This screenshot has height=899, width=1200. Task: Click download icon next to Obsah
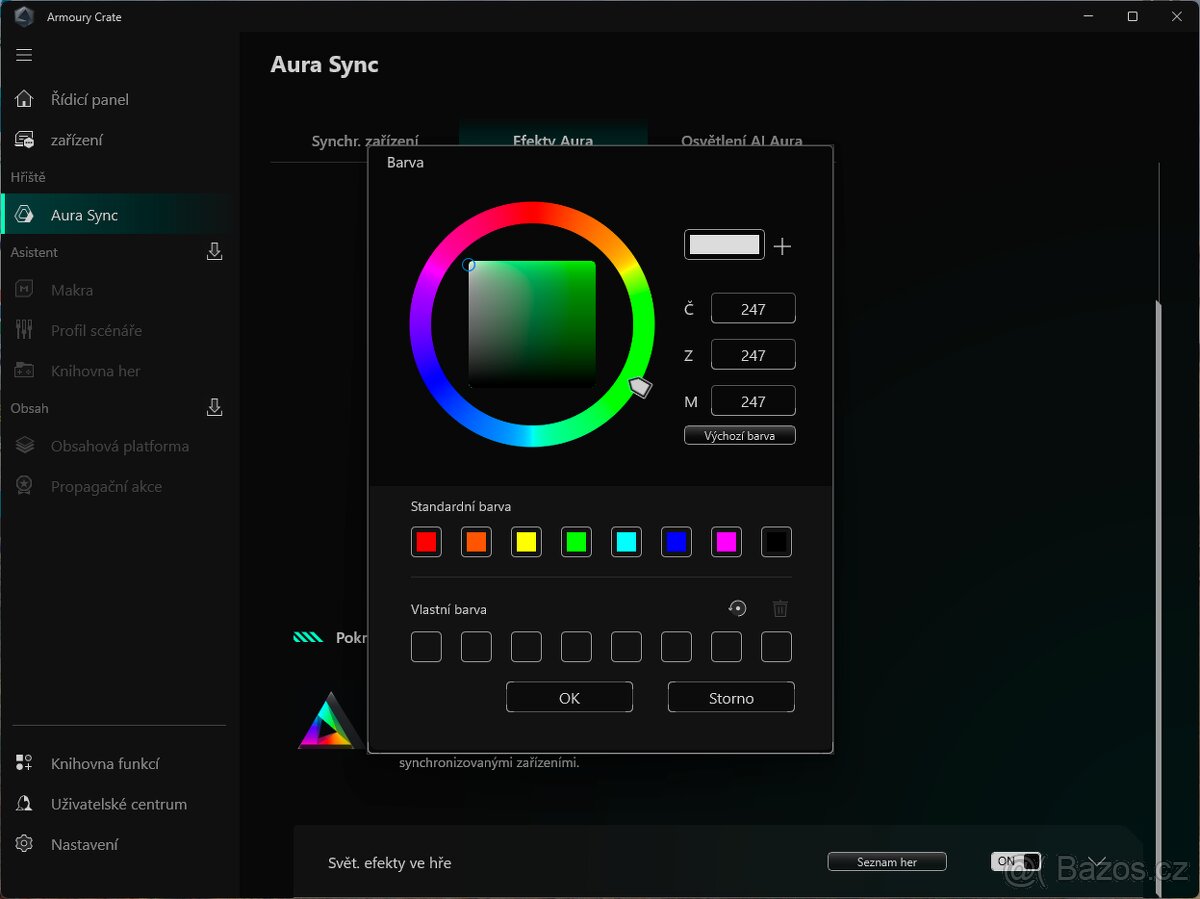214,408
